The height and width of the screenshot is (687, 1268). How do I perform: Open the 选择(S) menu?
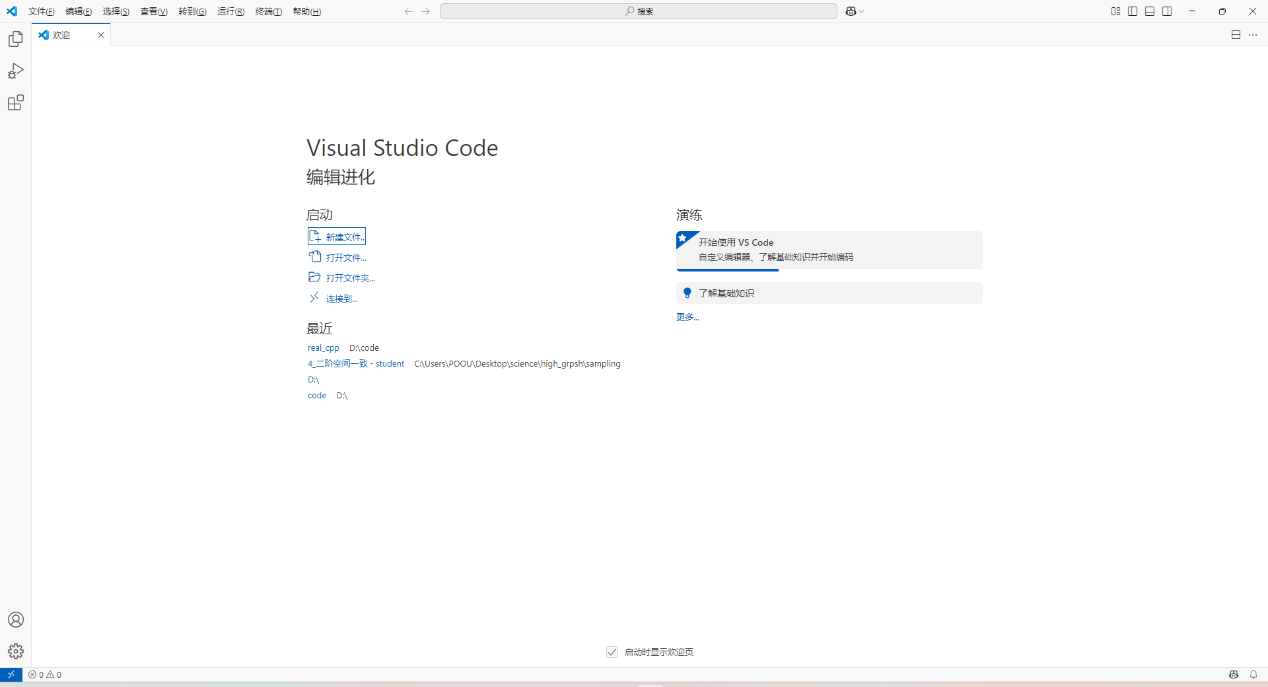[x=116, y=11]
